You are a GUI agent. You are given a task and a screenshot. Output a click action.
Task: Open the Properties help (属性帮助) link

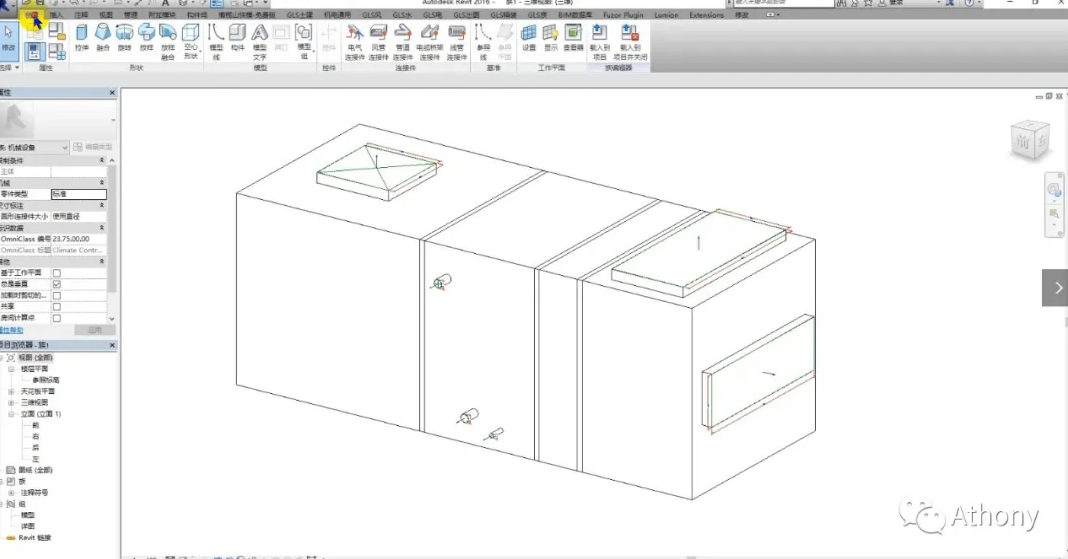click(x=12, y=330)
